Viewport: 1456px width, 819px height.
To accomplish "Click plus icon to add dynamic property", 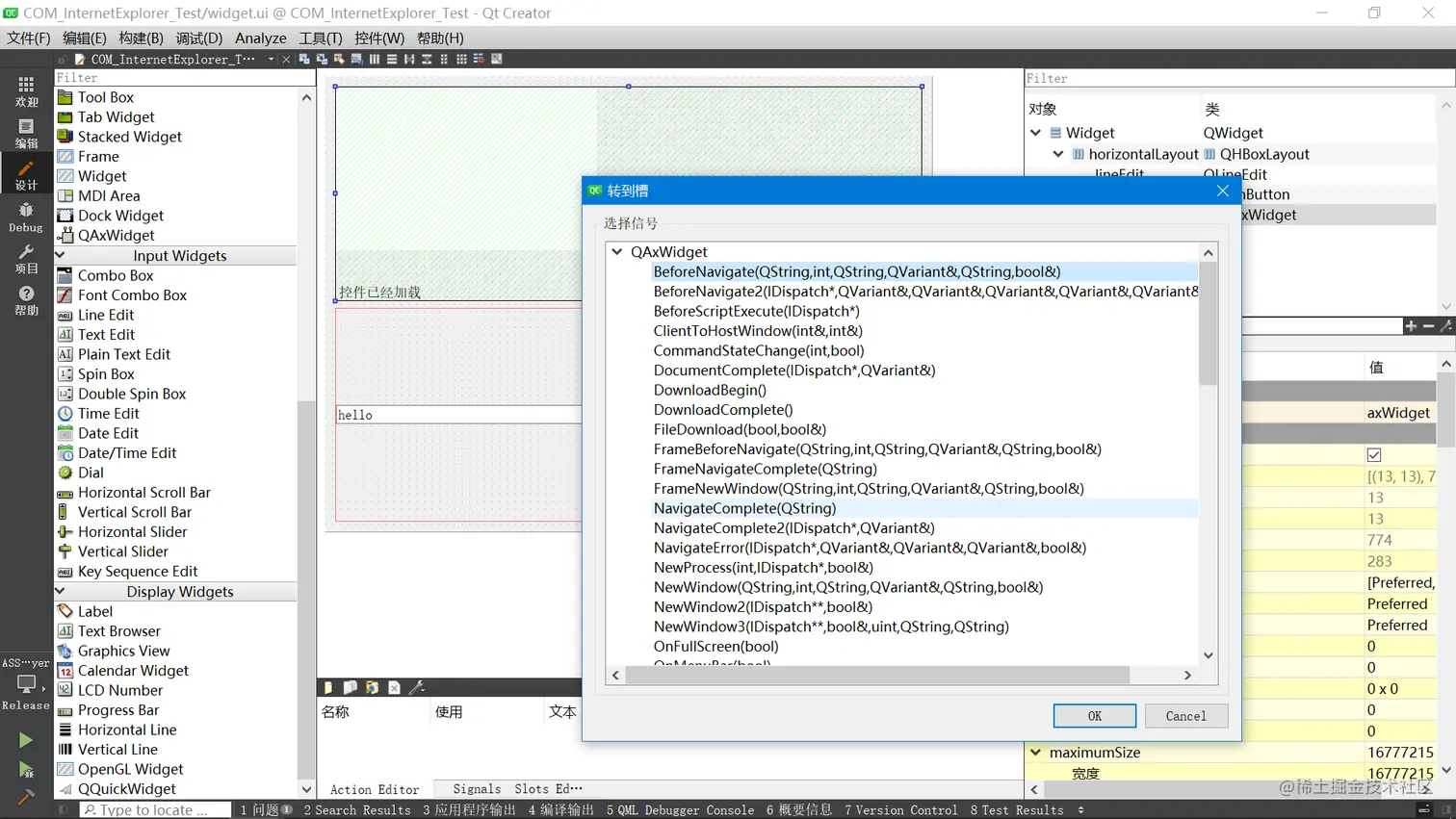I will tap(1411, 326).
